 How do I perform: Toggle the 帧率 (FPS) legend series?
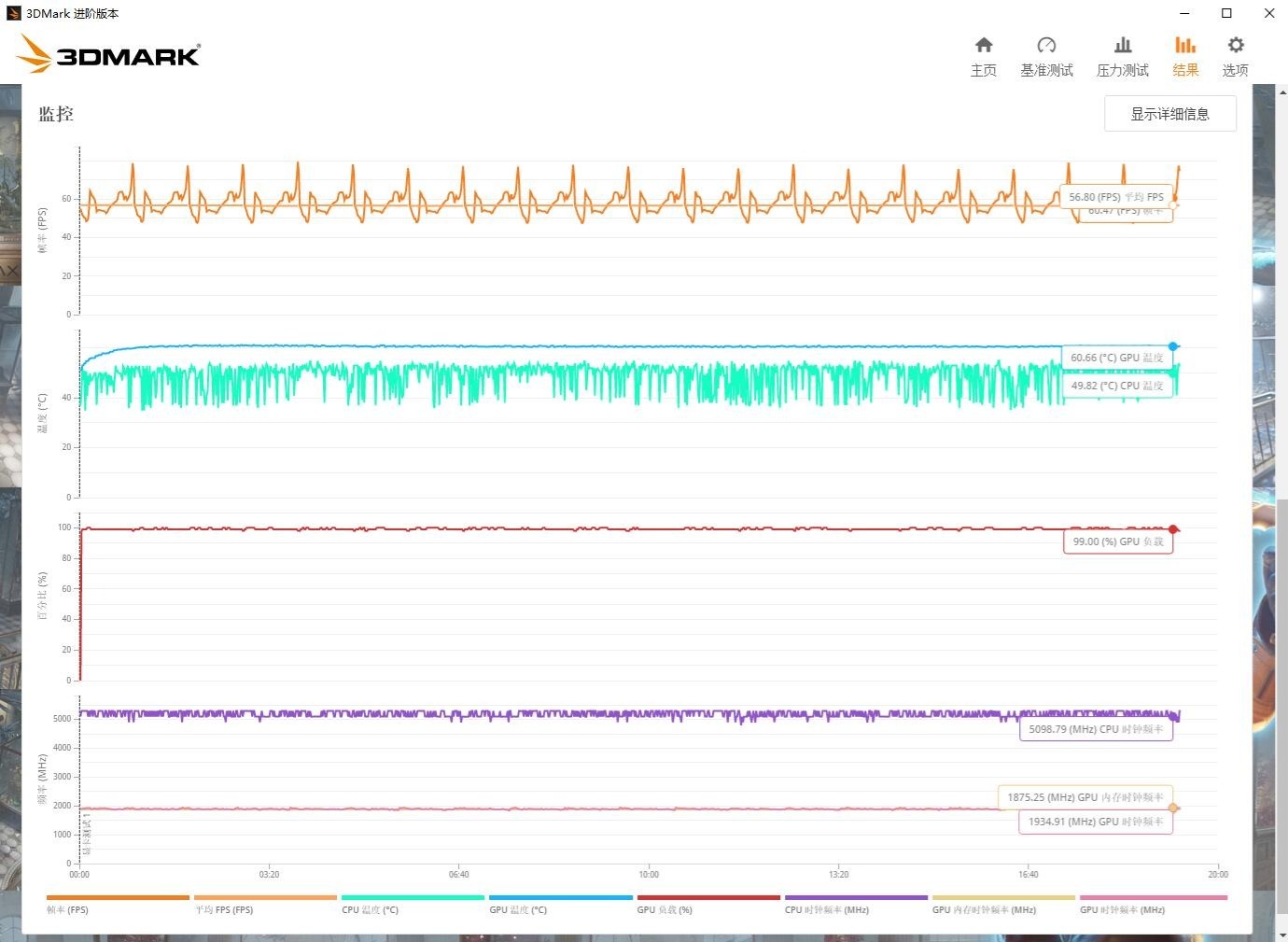click(68, 909)
